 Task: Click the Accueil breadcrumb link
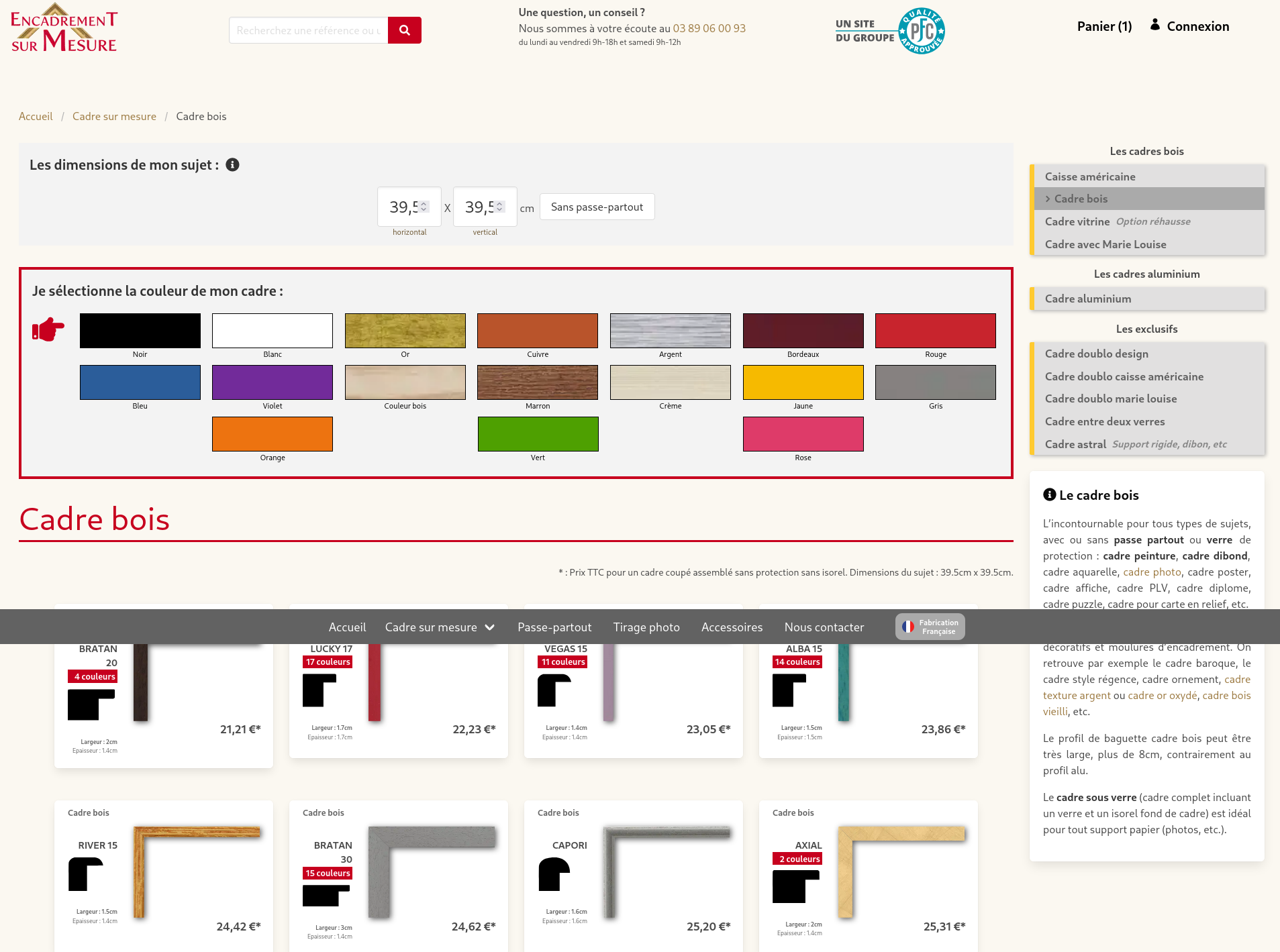(x=36, y=115)
